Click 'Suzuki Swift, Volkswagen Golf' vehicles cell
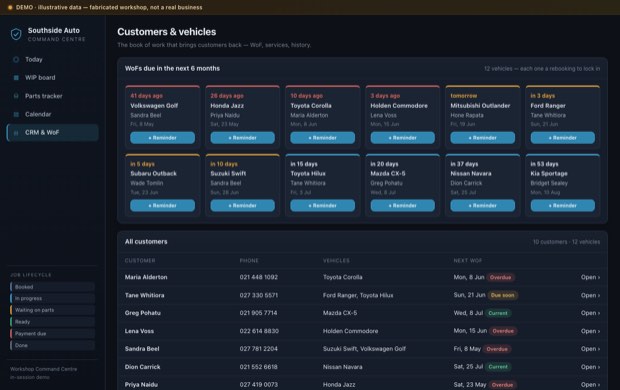 pyautogui.click(x=364, y=349)
